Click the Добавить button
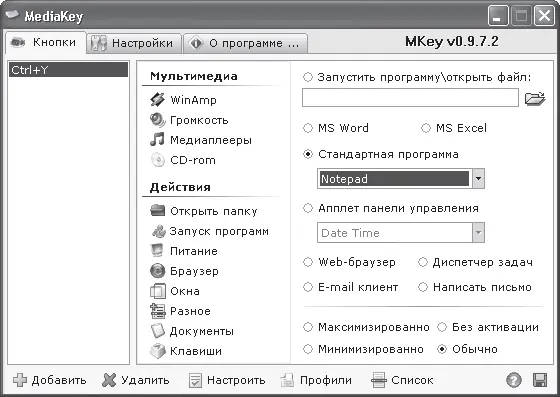 coord(50,380)
